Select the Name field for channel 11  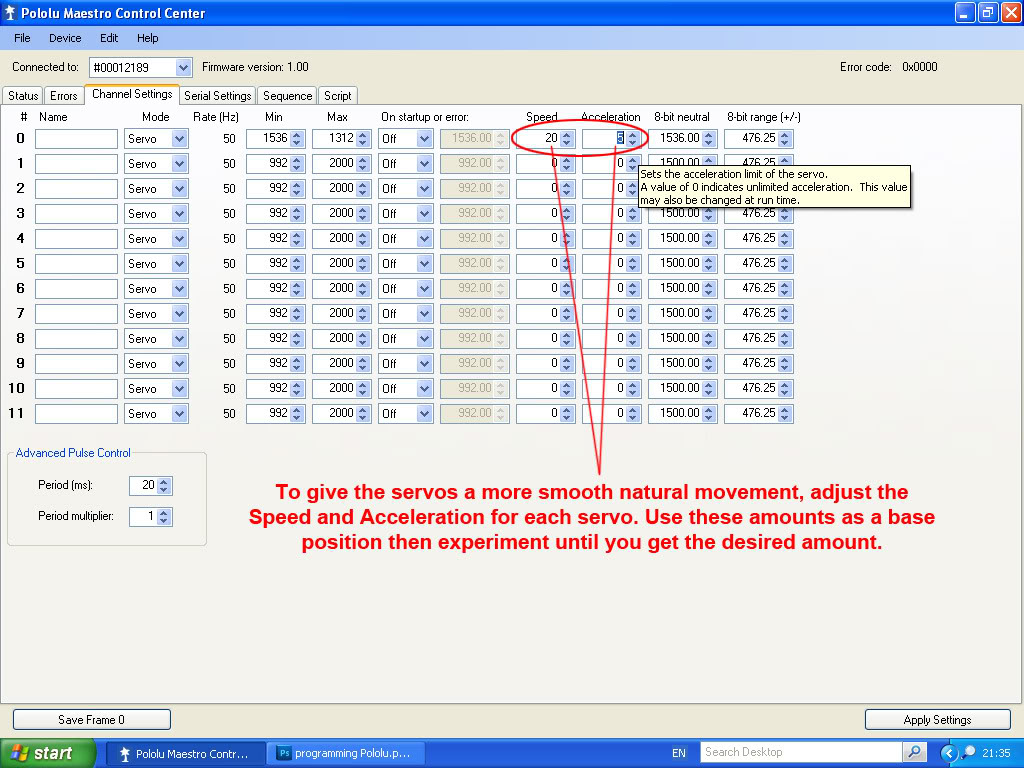point(76,413)
